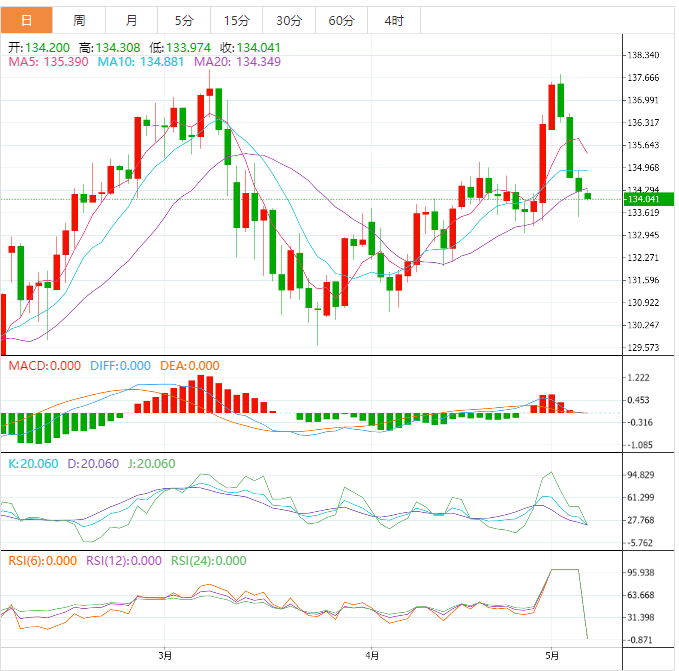Click the MACD:0.000 indicator label
This screenshot has width=679, height=671.
(45, 366)
